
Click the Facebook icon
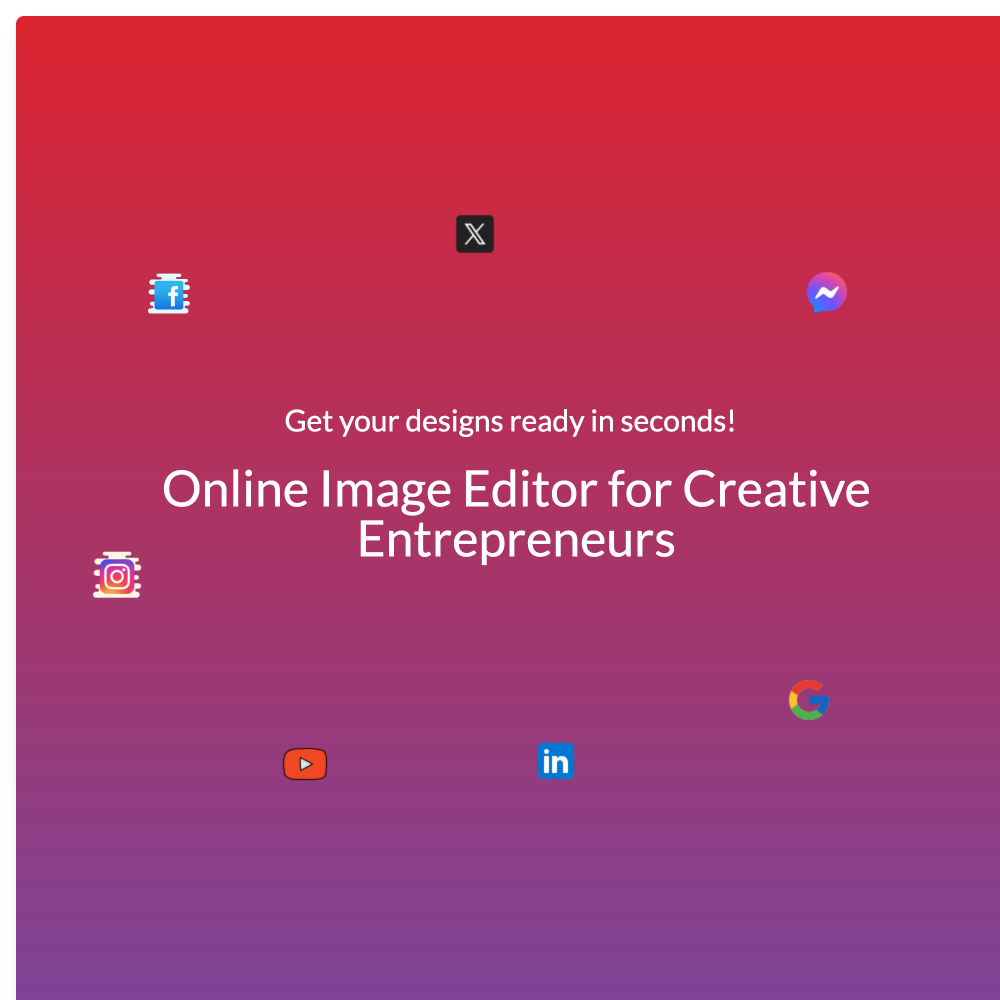point(169,293)
